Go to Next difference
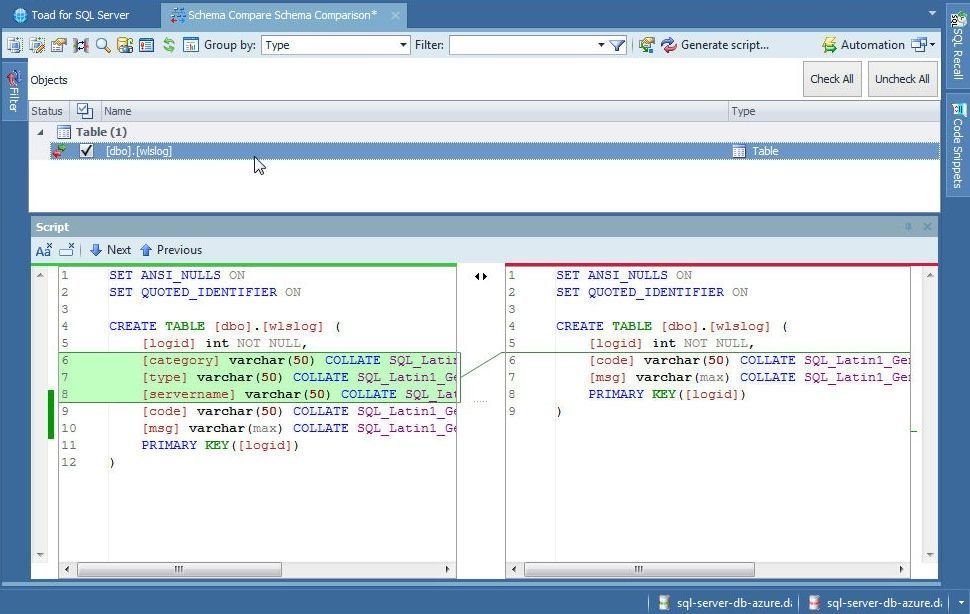 [x=110, y=250]
